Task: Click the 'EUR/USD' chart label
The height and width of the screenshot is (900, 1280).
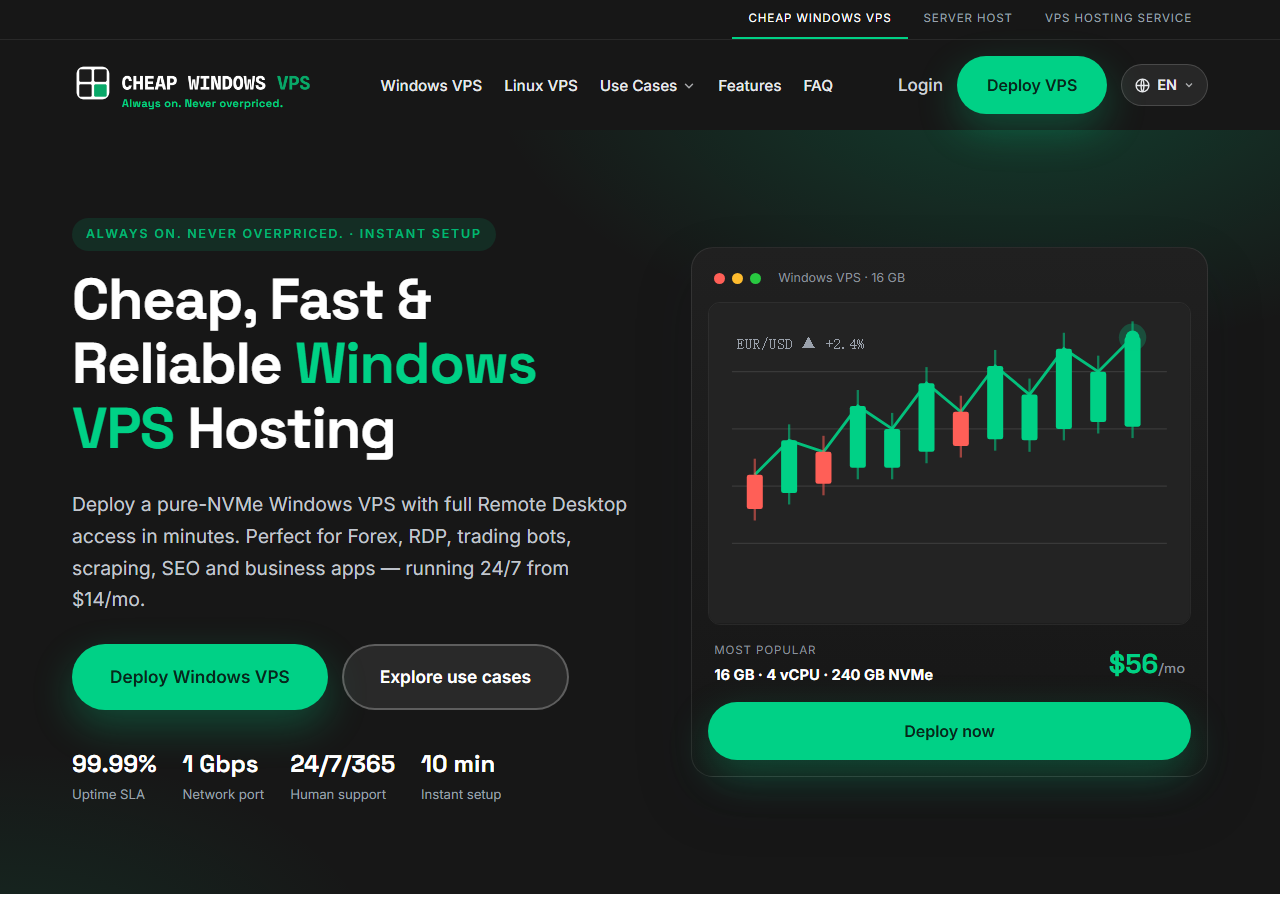Action: (764, 344)
